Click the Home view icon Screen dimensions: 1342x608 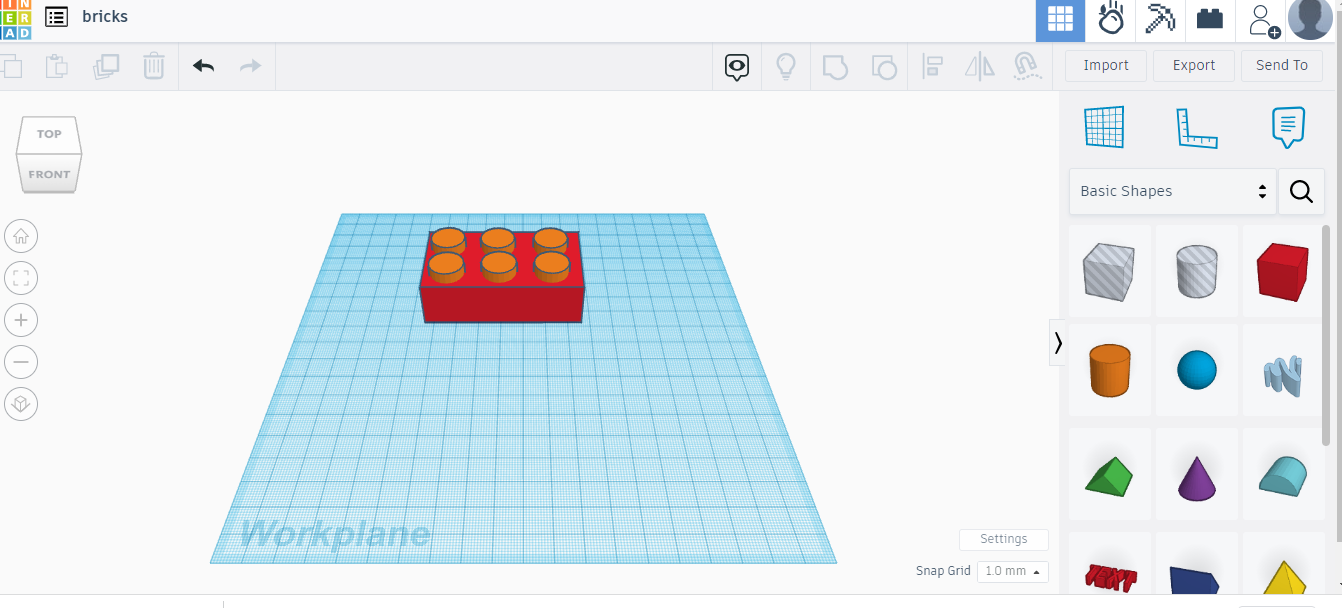pyautogui.click(x=21, y=237)
